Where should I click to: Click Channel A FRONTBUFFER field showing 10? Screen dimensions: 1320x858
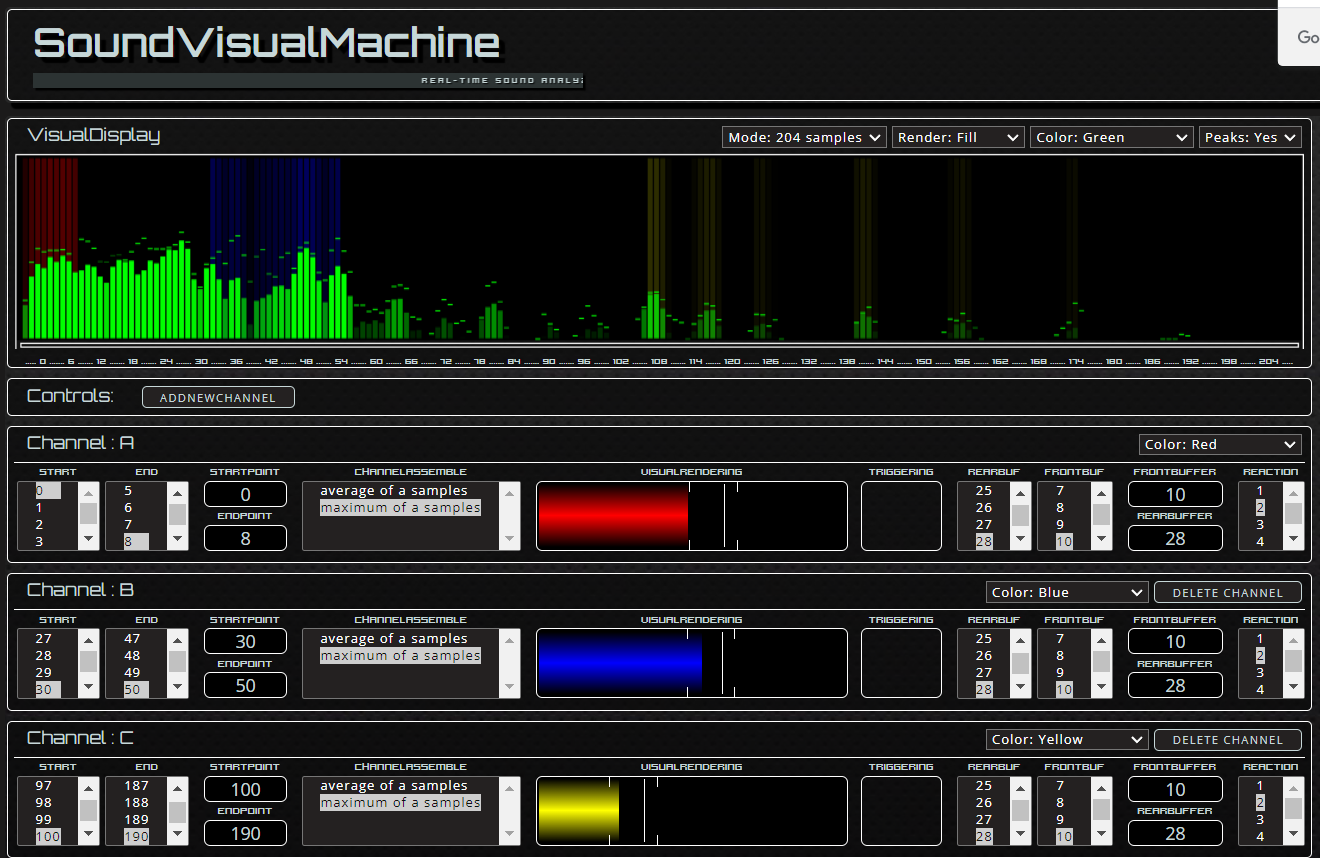(1176, 494)
